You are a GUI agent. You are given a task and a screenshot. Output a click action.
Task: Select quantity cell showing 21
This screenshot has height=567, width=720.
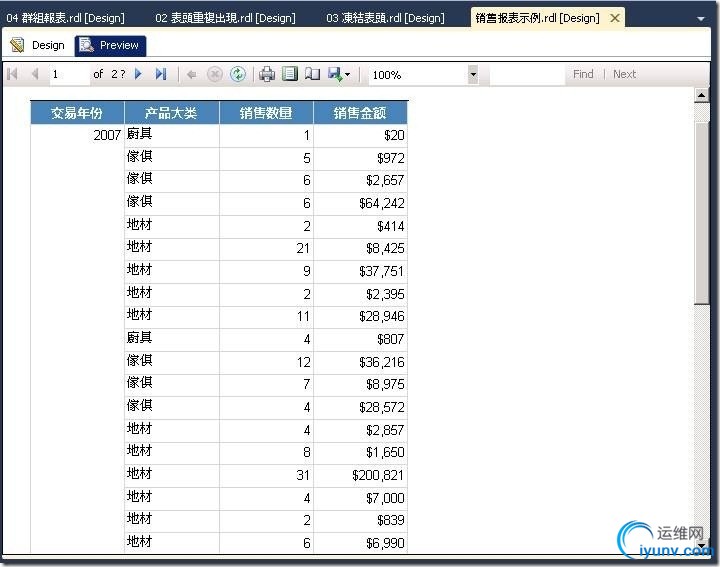(266, 249)
